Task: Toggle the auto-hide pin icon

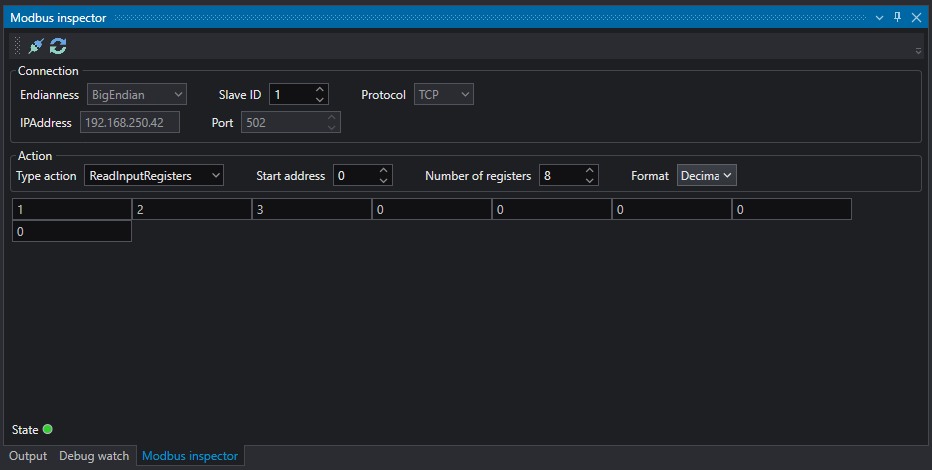Action: (x=897, y=18)
